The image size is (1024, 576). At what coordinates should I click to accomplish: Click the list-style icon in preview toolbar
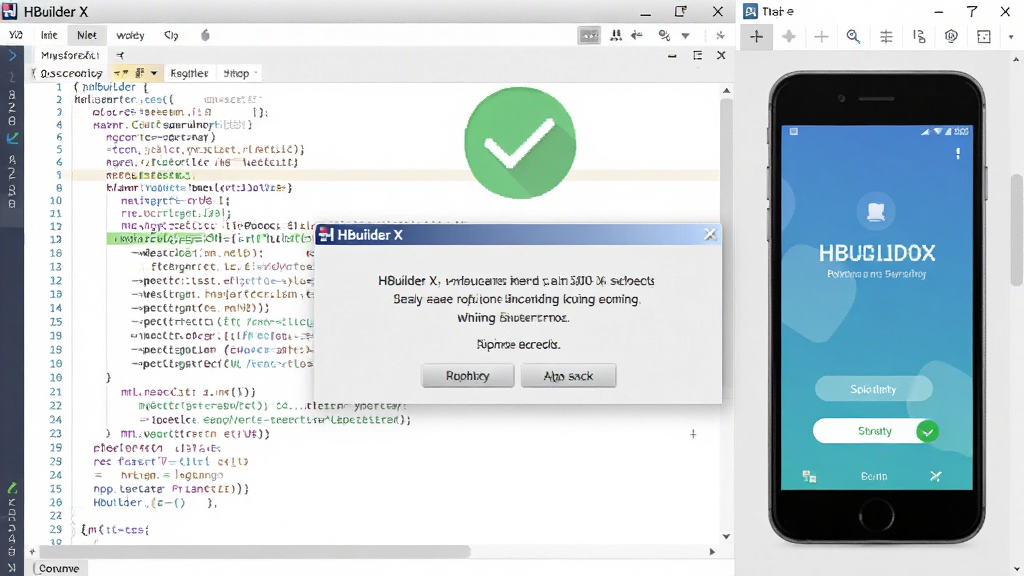pyautogui.click(x=919, y=37)
